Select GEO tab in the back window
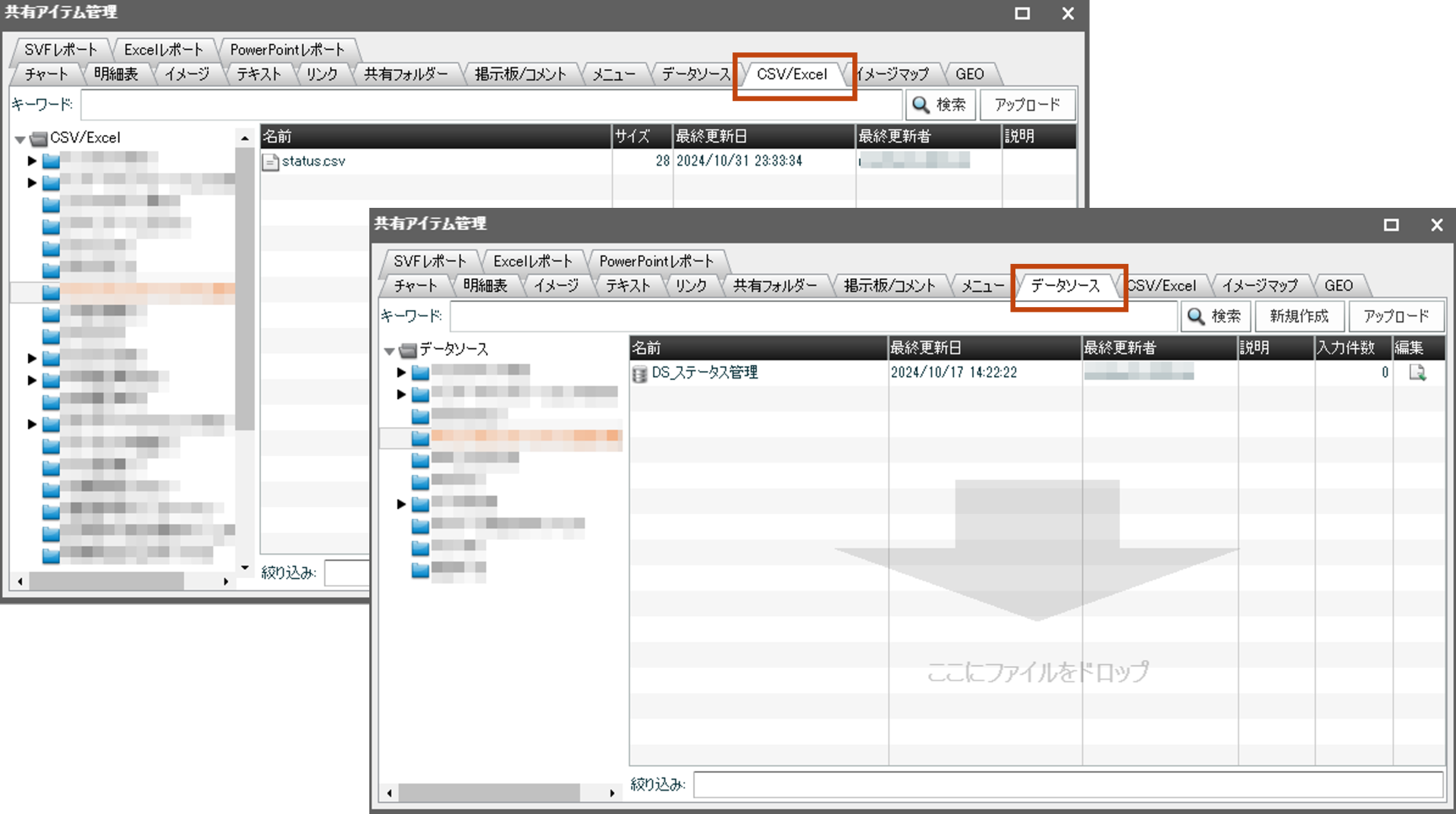 [x=969, y=74]
